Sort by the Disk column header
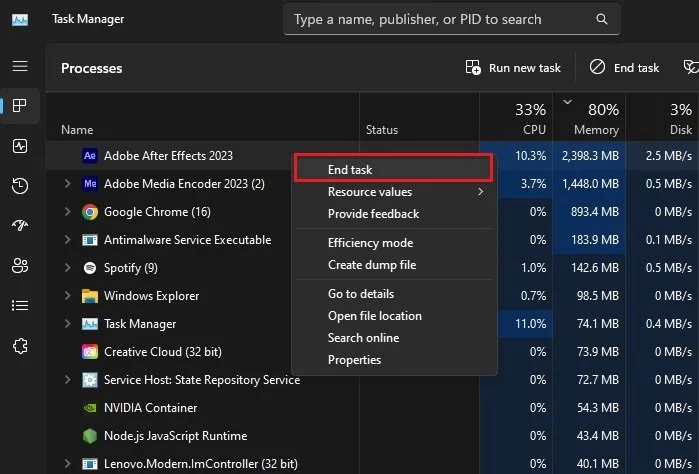699x474 pixels. pos(662,117)
